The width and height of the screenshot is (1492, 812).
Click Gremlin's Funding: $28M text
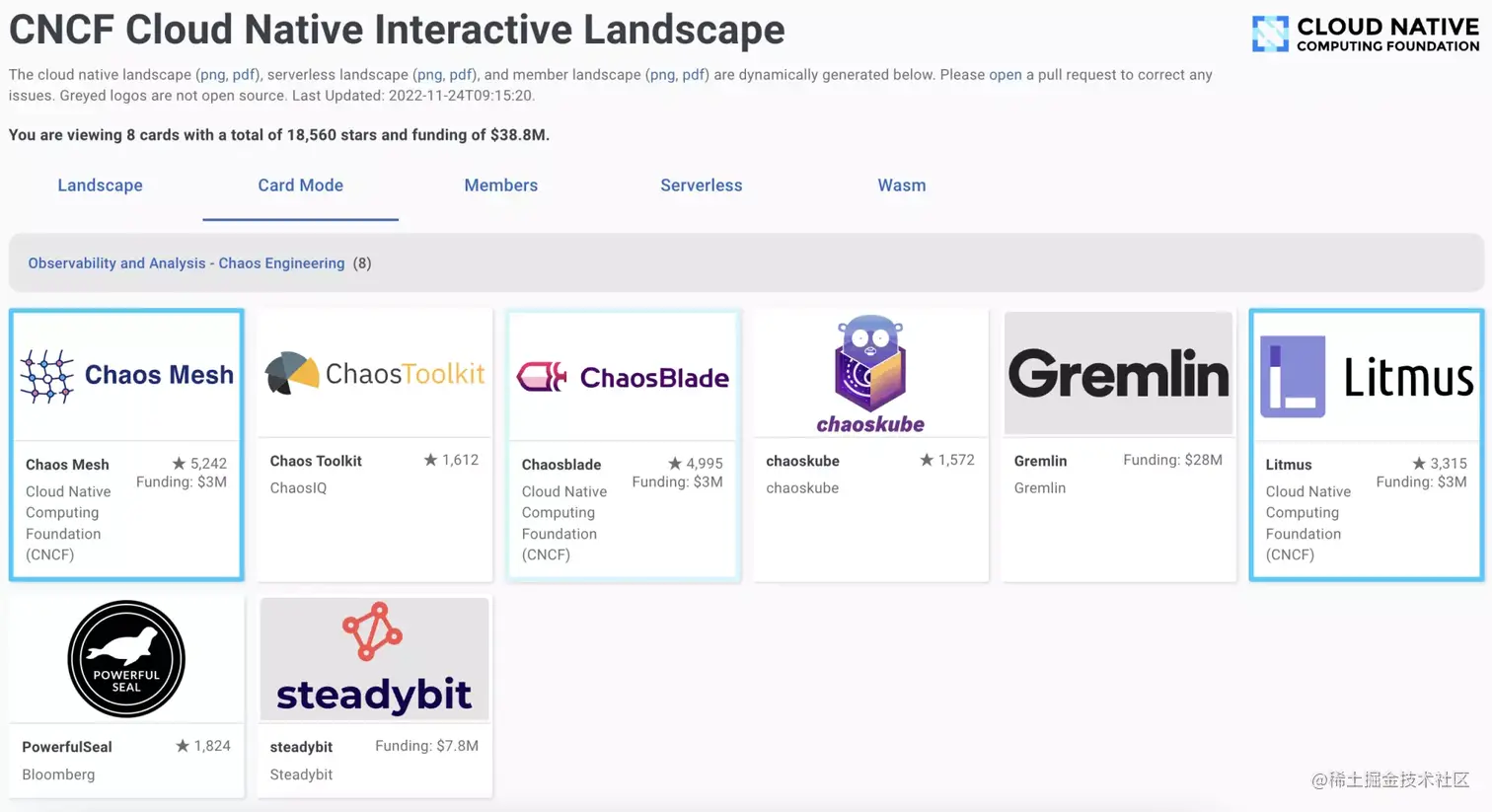tap(1172, 460)
